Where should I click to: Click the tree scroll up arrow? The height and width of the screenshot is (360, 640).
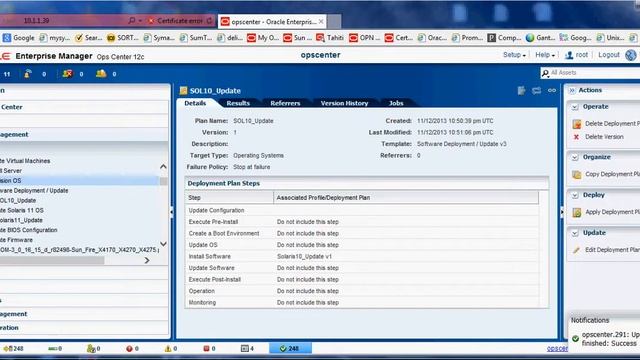[163, 167]
